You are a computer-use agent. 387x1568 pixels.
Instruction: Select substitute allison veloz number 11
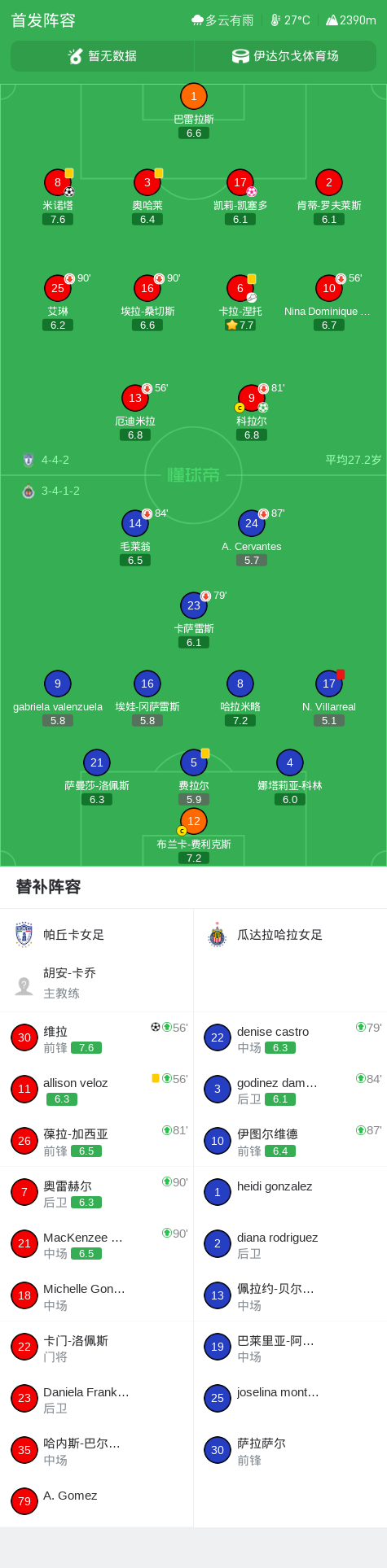coord(97,1090)
